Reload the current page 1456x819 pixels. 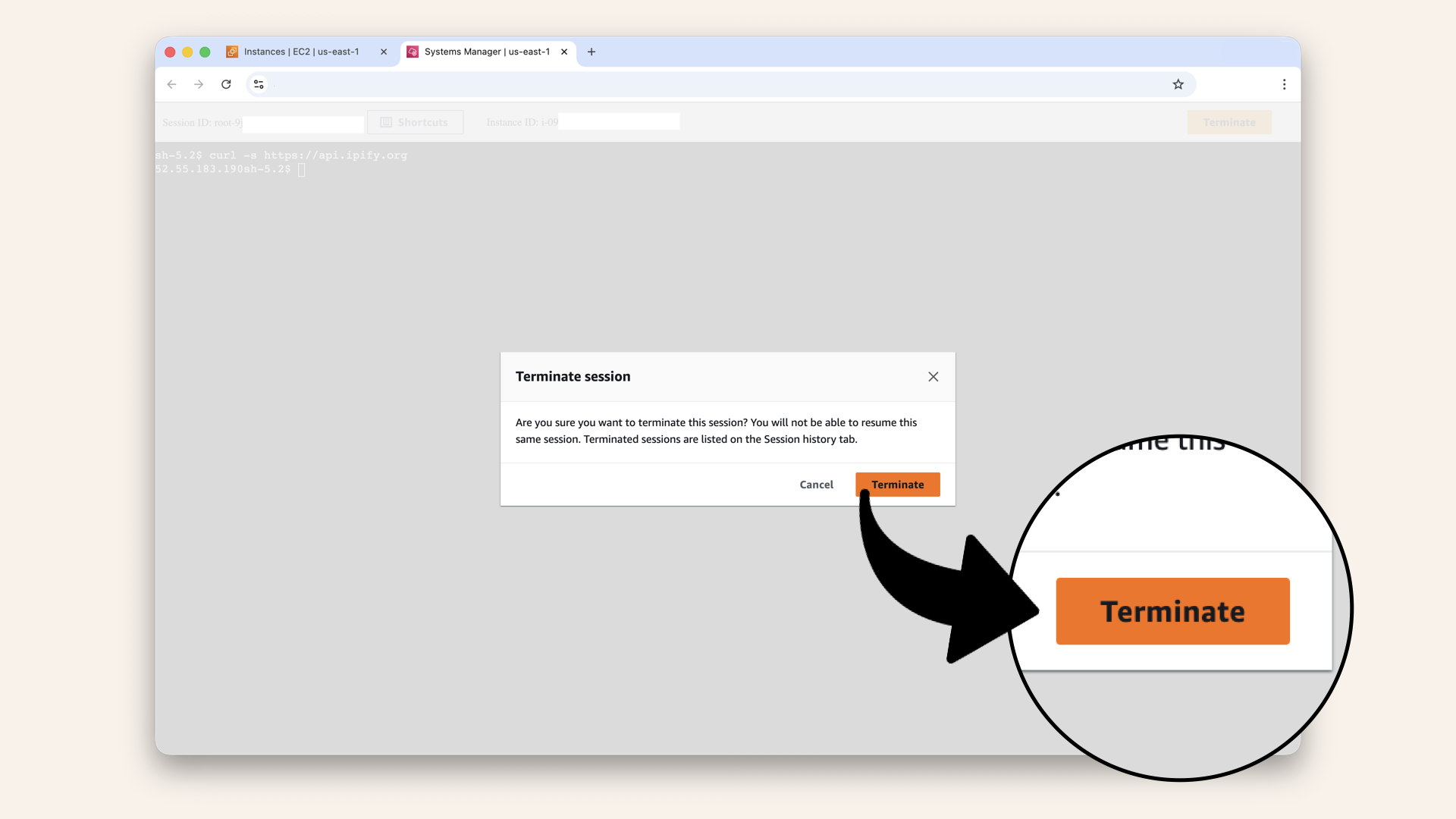point(226,84)
